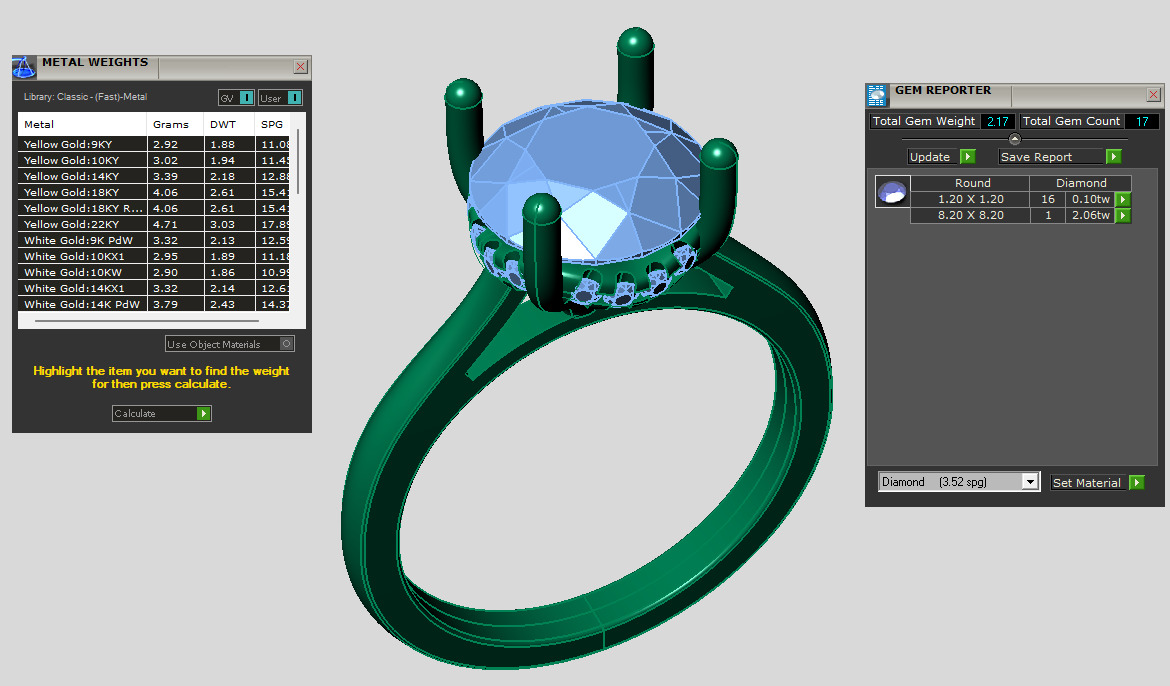Click the 3.03 DWT value
Viewport: 1170px width, 686px height.
(x=222, y=224)
